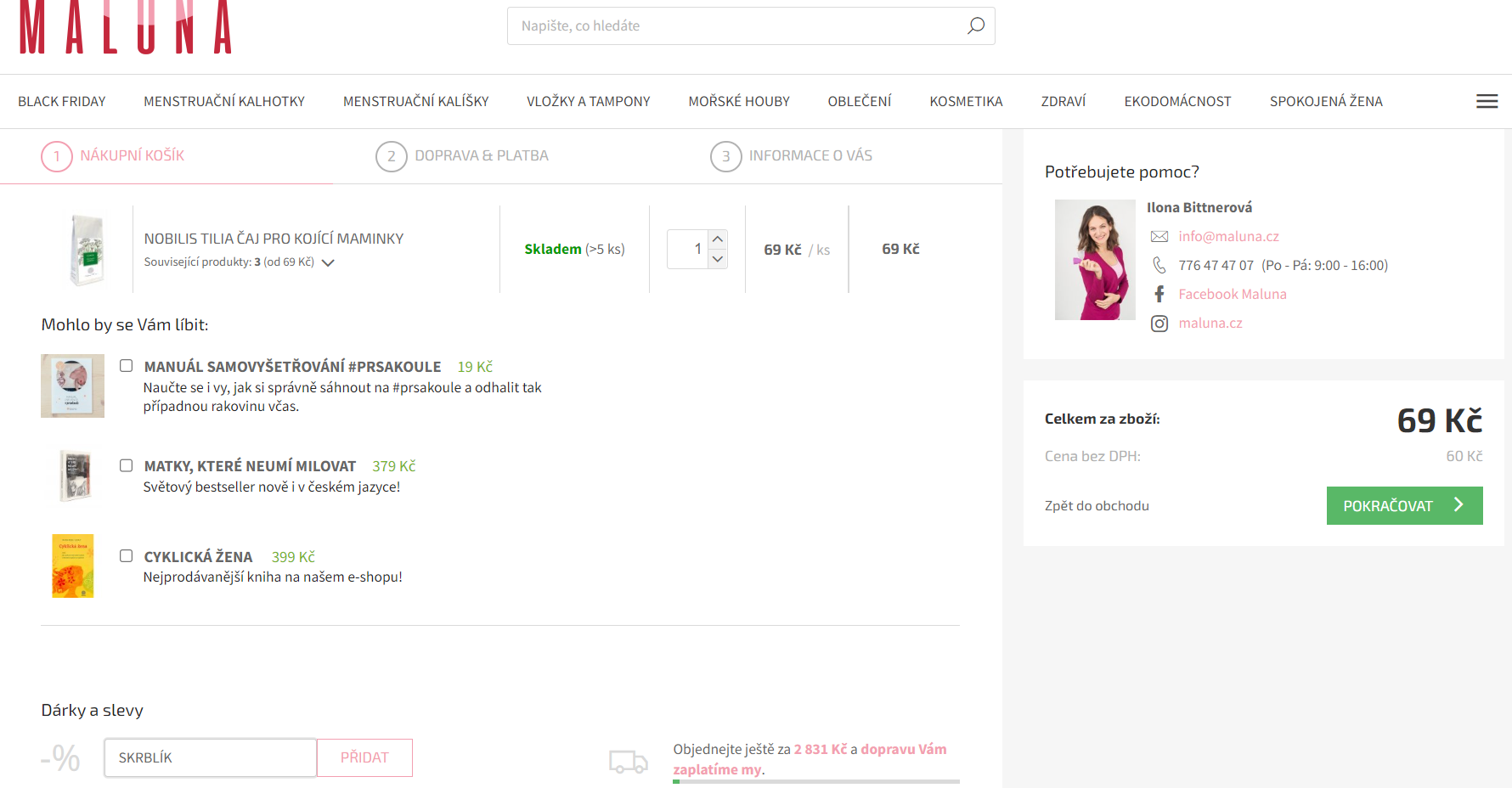Click the search magnifier icon
This screenshot has height=788, width=1512.
pyautogui.click(x=976, y=25)
